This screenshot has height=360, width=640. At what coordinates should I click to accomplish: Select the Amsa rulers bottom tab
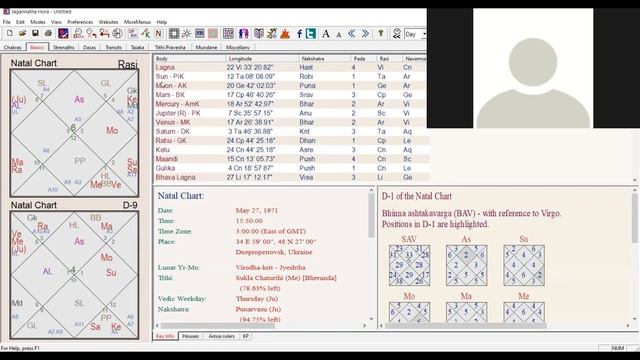pyautogui.click(x=222, y=336)
